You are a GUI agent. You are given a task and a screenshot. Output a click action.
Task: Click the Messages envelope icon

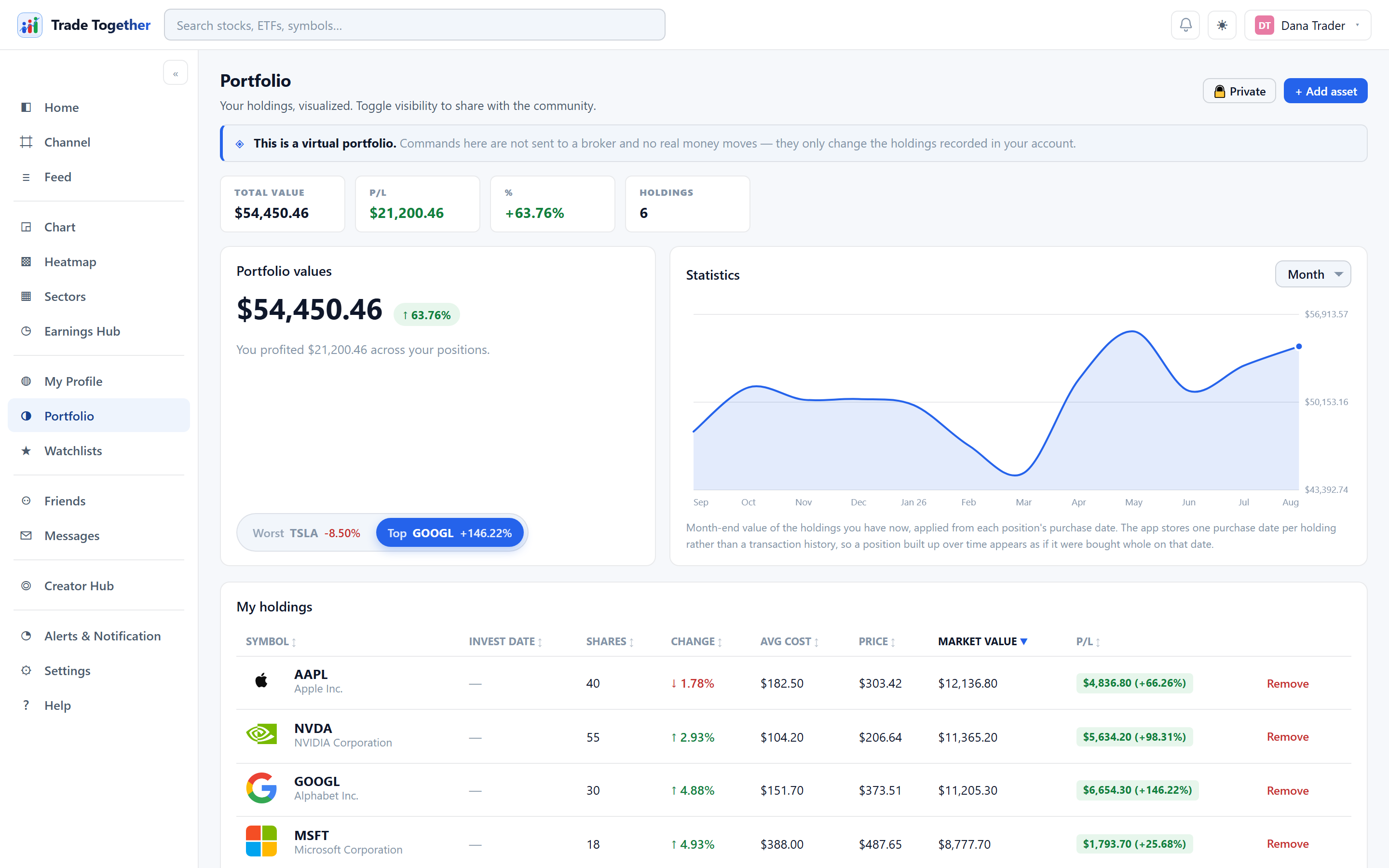tap(26, 536)
